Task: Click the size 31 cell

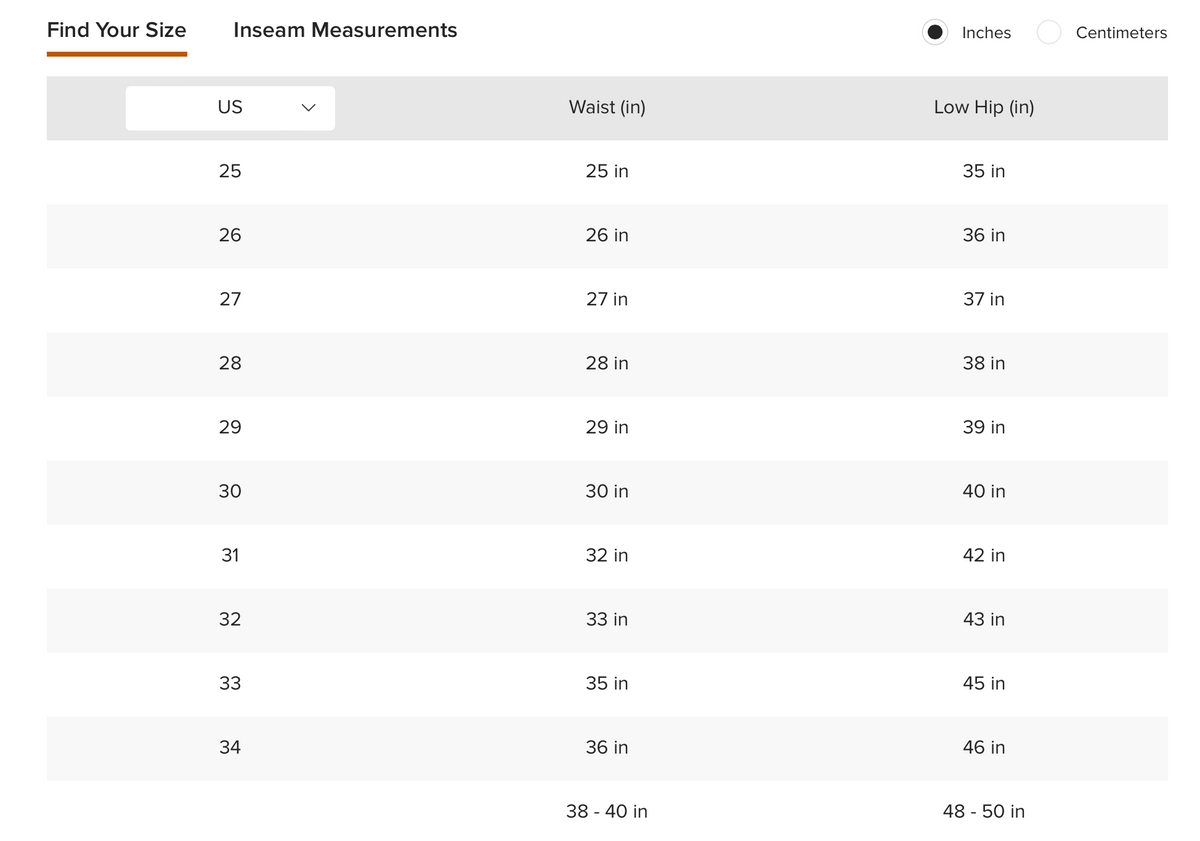Action: 230,555
